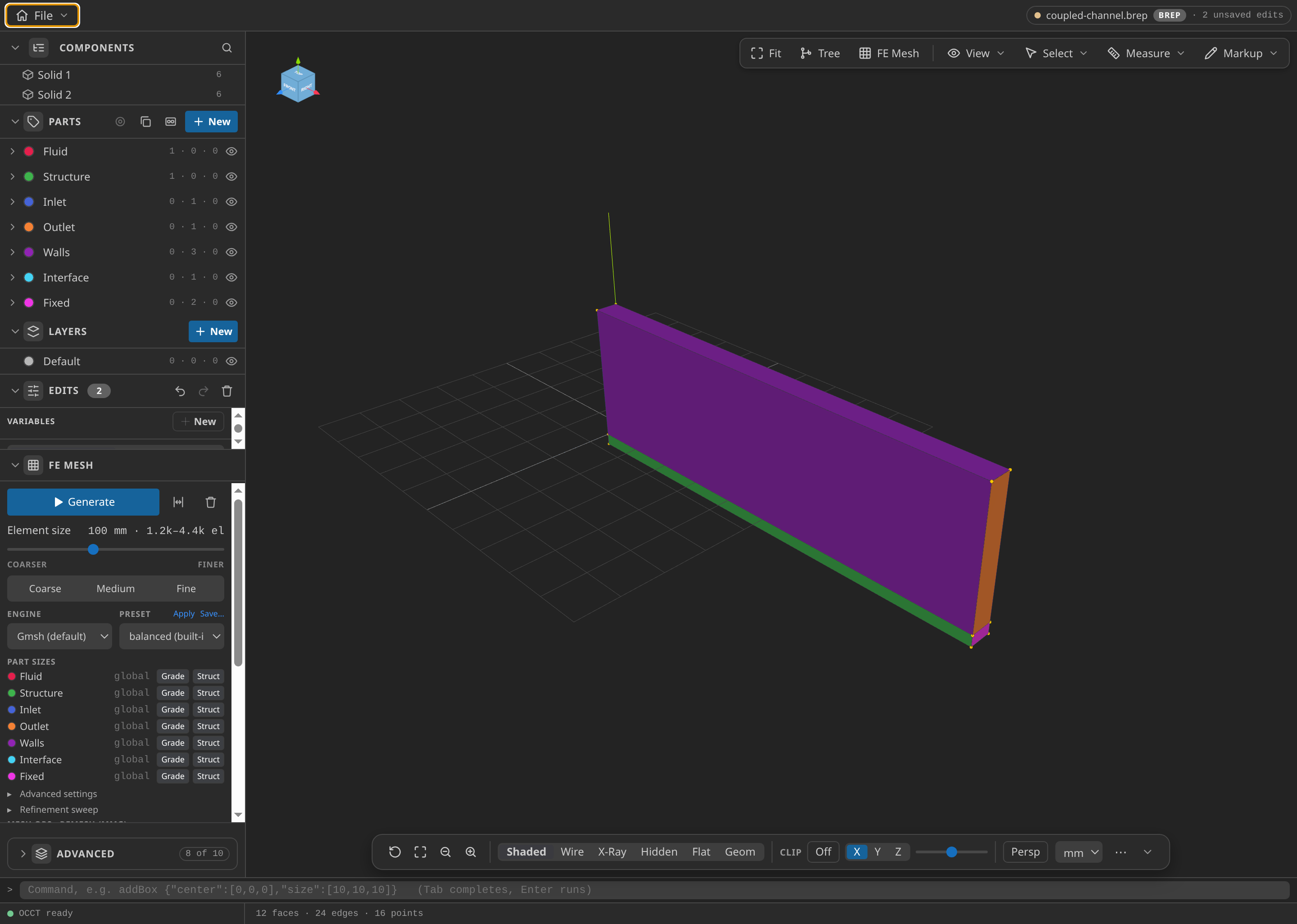Click the link-group icon in Parts header
1297x924 pixels.
[171, 122]
